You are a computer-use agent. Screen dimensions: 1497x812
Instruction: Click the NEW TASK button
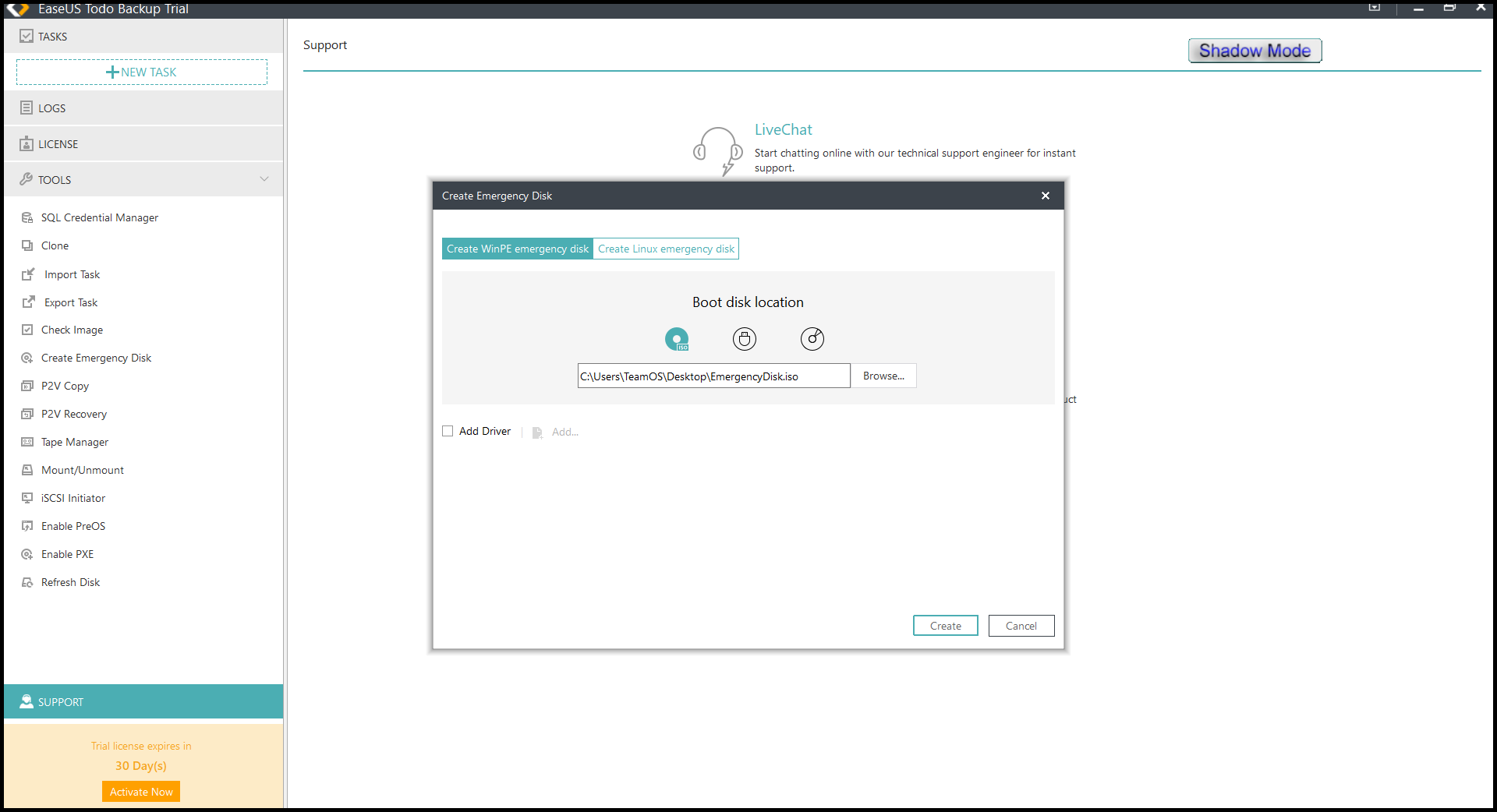(x=142, y=72)
